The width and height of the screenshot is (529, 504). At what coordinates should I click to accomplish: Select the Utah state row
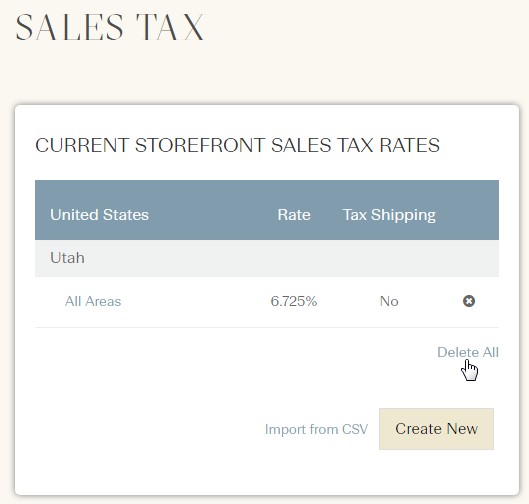[267, 258]
